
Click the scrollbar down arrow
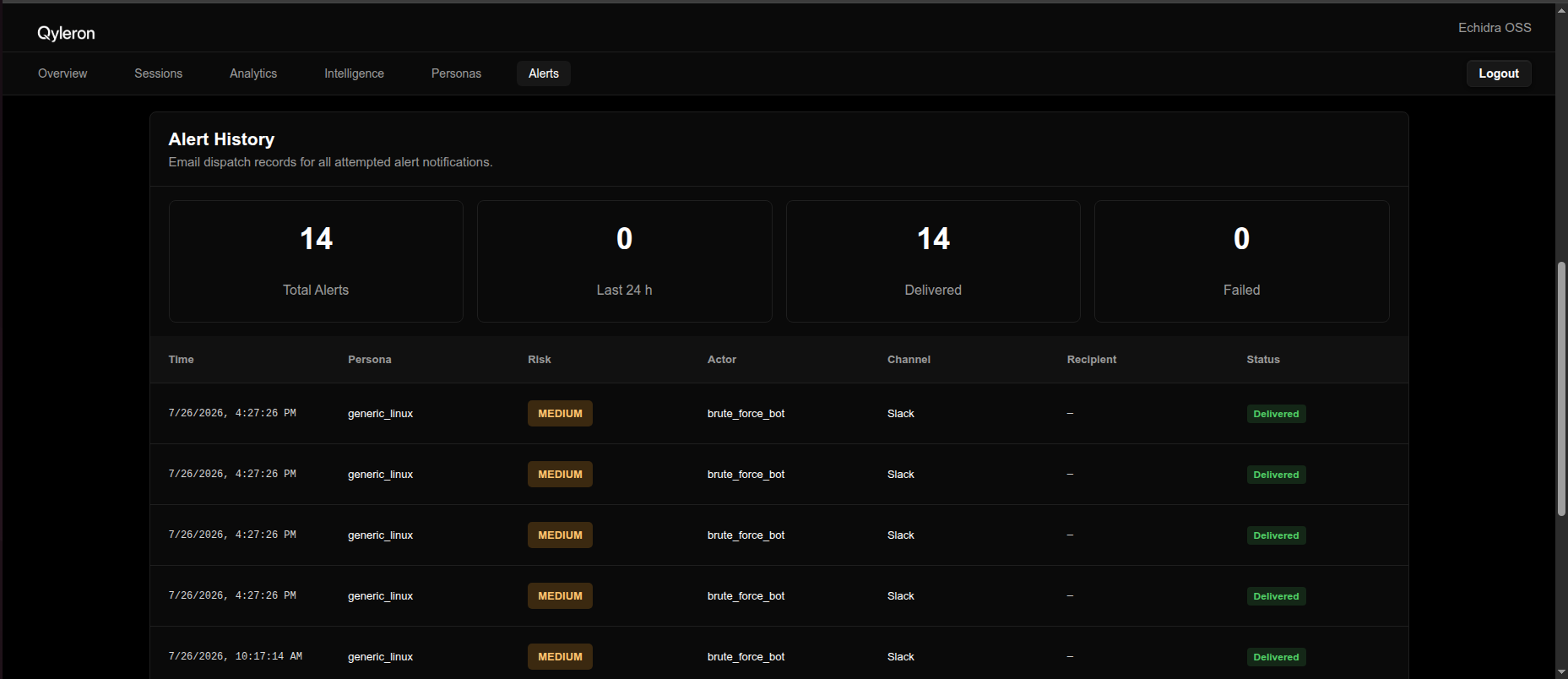1561,672
